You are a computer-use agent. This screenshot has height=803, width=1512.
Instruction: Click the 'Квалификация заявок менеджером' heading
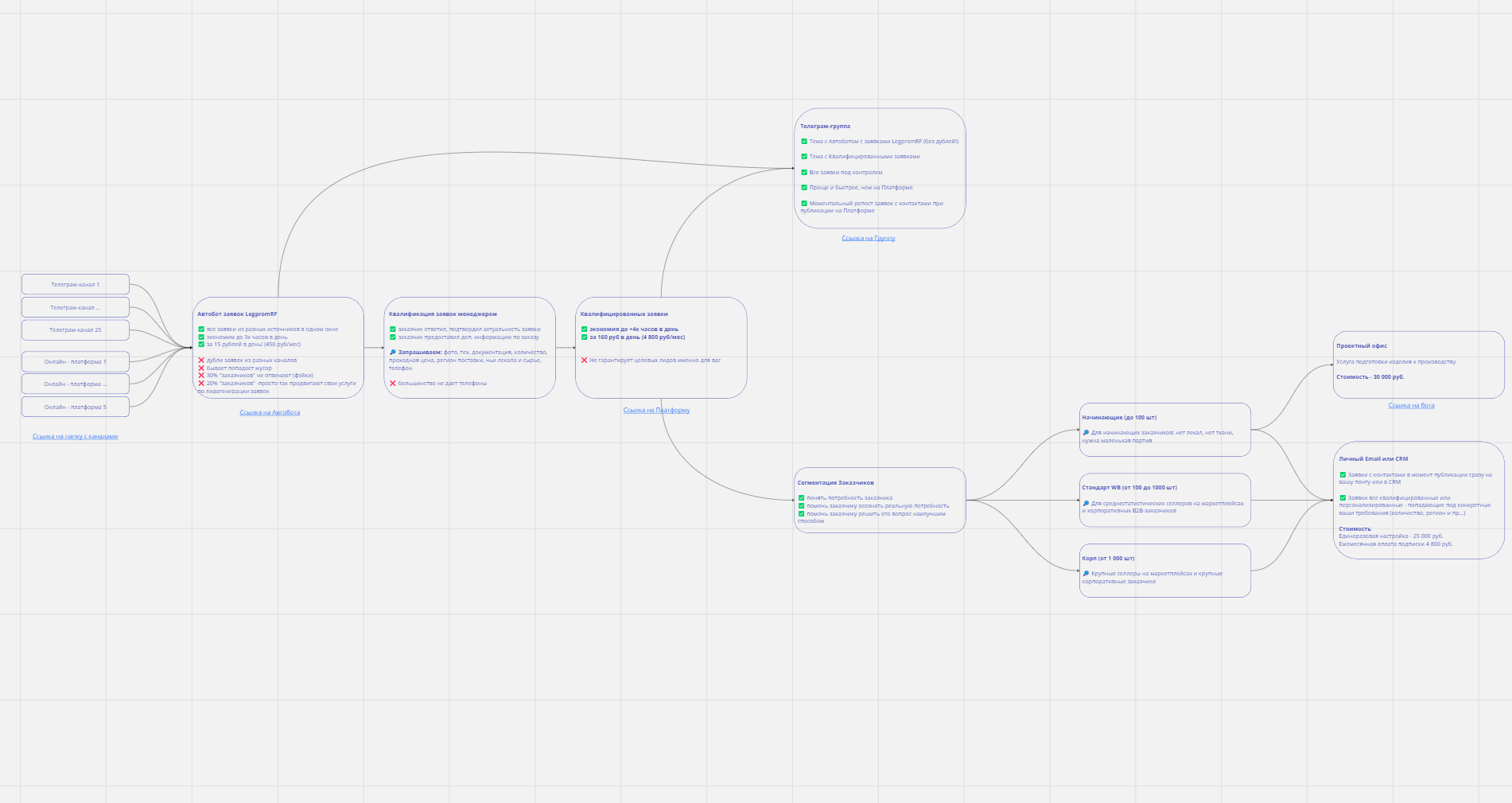[x=443, y=314]
